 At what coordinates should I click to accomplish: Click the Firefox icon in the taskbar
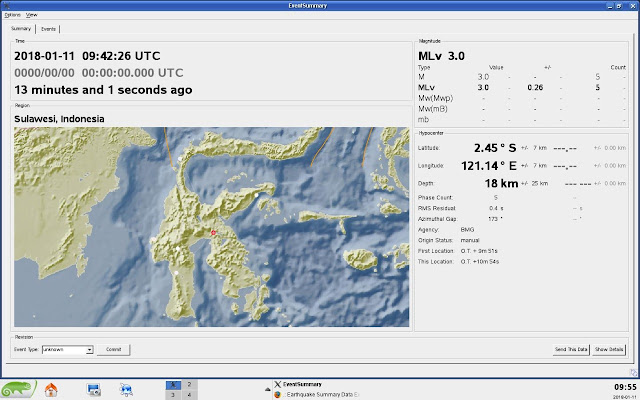tap(278, 395)
